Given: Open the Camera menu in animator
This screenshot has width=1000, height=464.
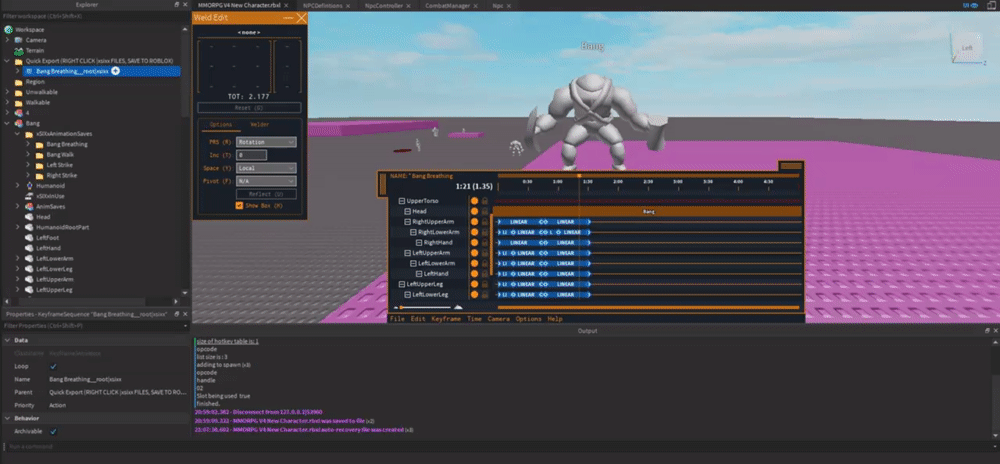Looking at the screenshot, I should coord(499,319).
